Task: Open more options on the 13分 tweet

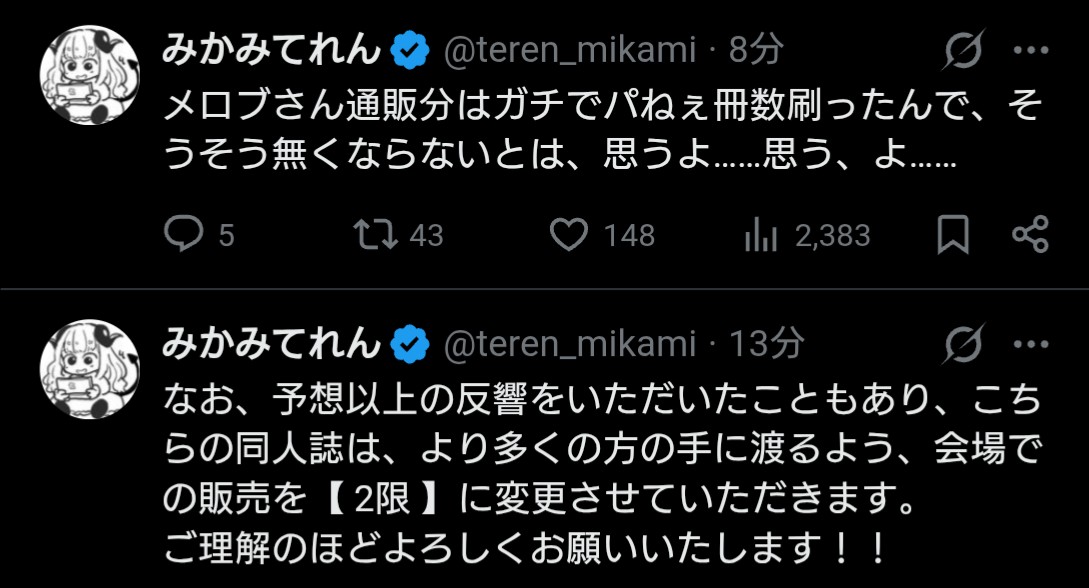Action: pyautogui.click(x=1030, y=344)
